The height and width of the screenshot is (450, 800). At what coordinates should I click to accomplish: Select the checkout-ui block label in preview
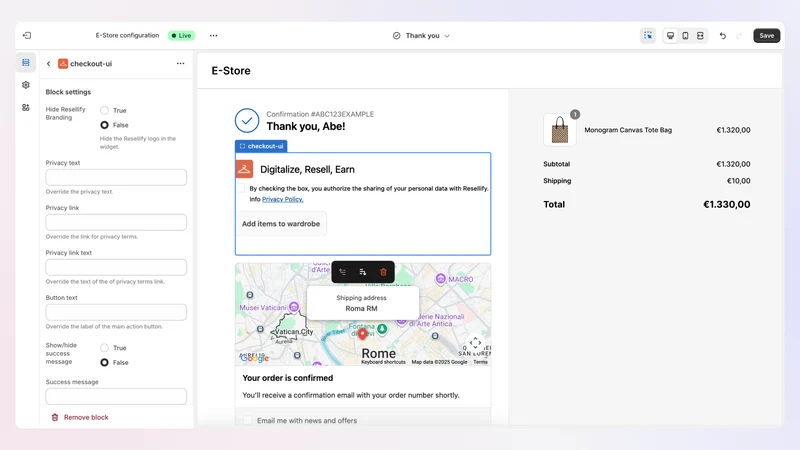pos(261,146)
